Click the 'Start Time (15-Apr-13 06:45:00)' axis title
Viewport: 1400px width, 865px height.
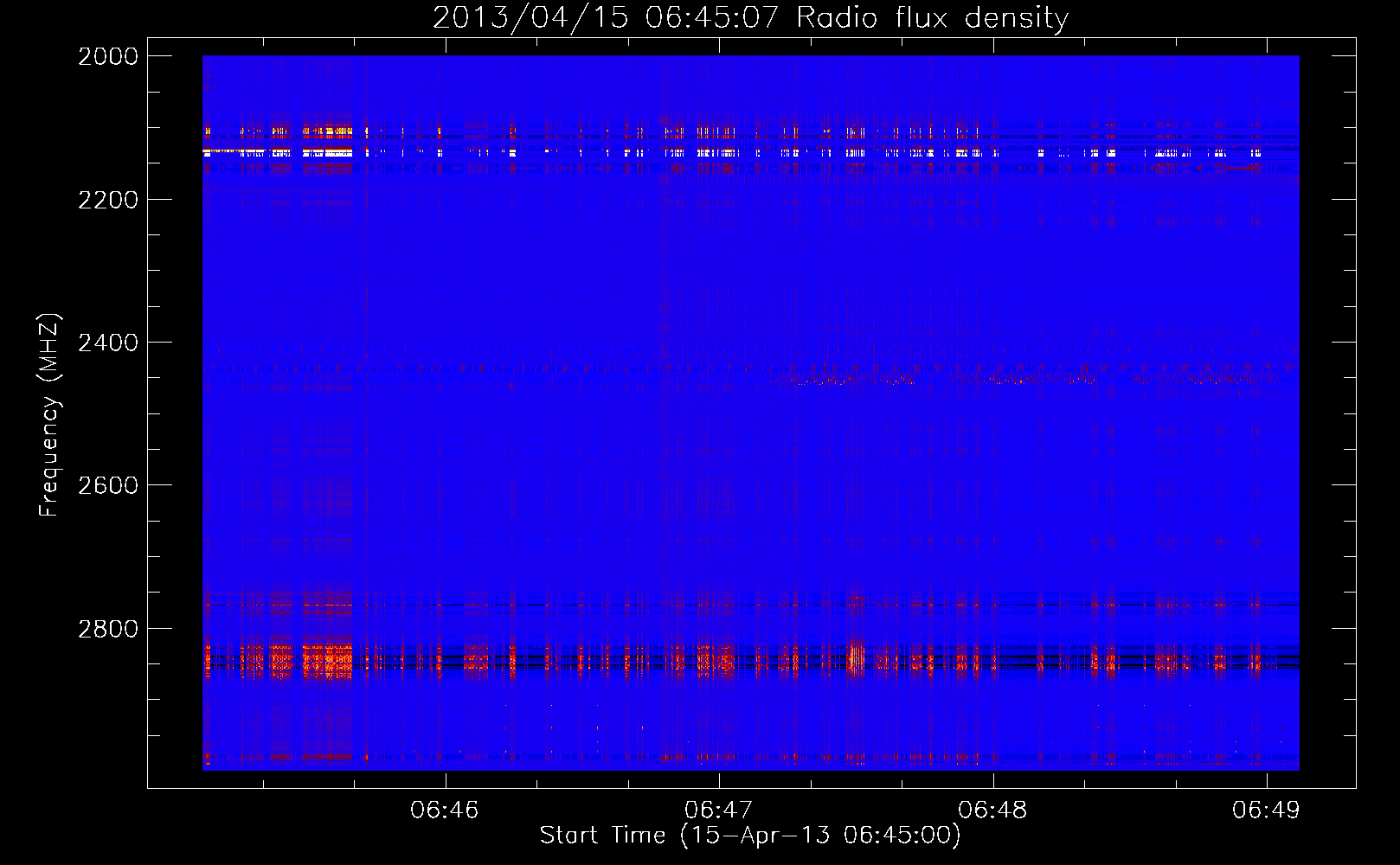[x=750, y=836]
